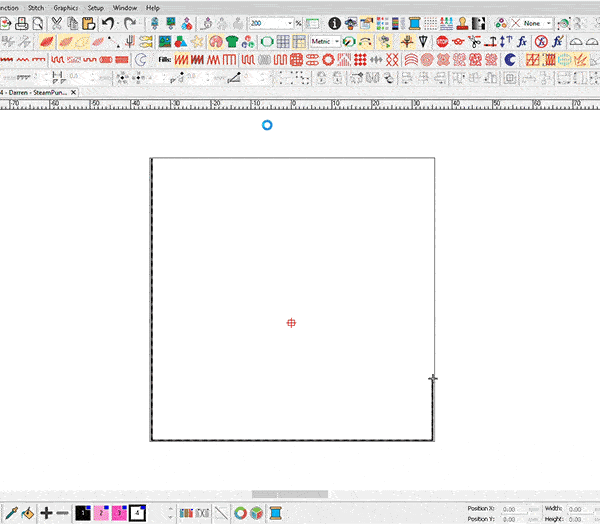Open the Window menu

coord(125,8)
